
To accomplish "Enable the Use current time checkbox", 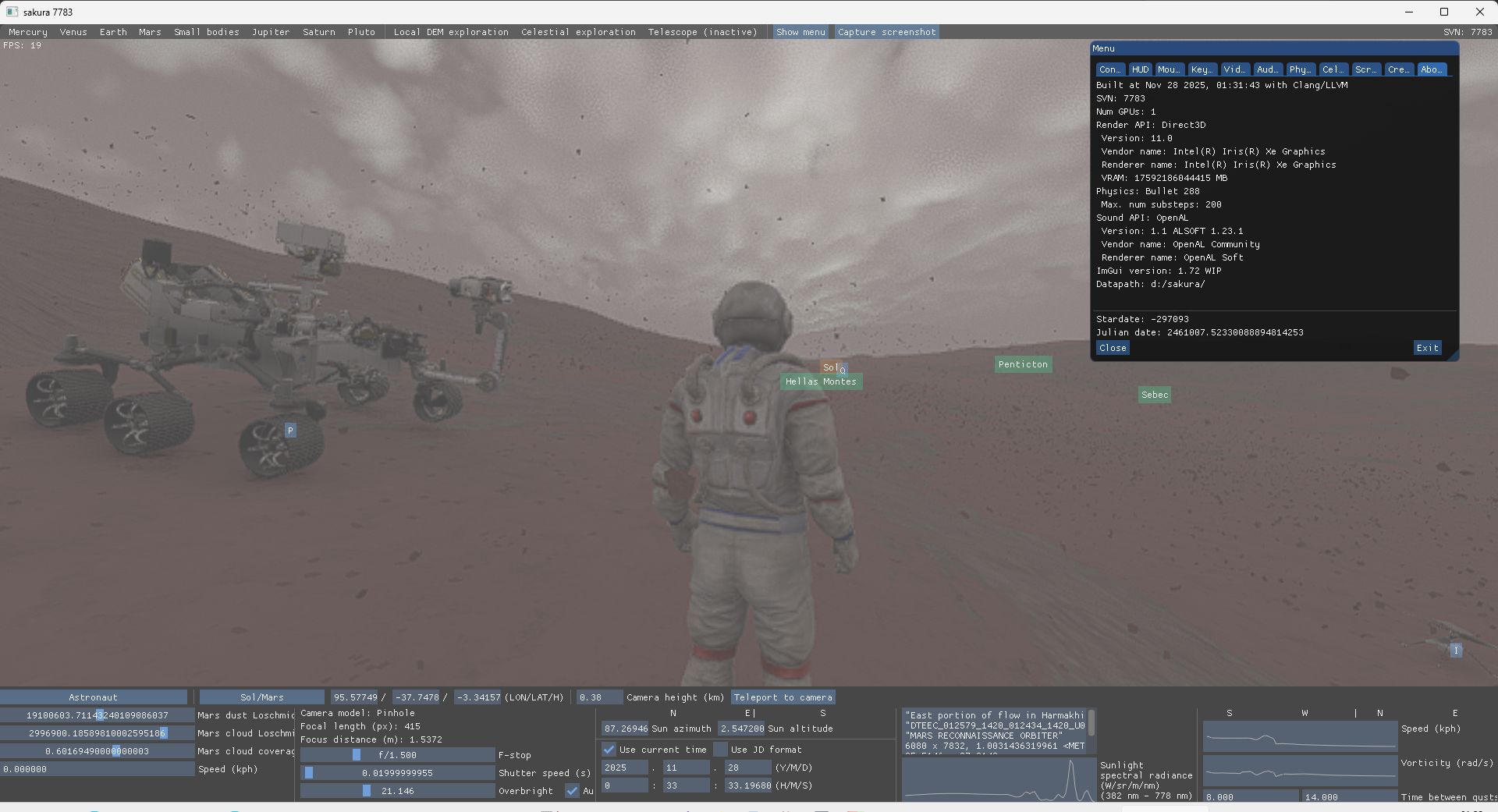I will tap(609, 750).
